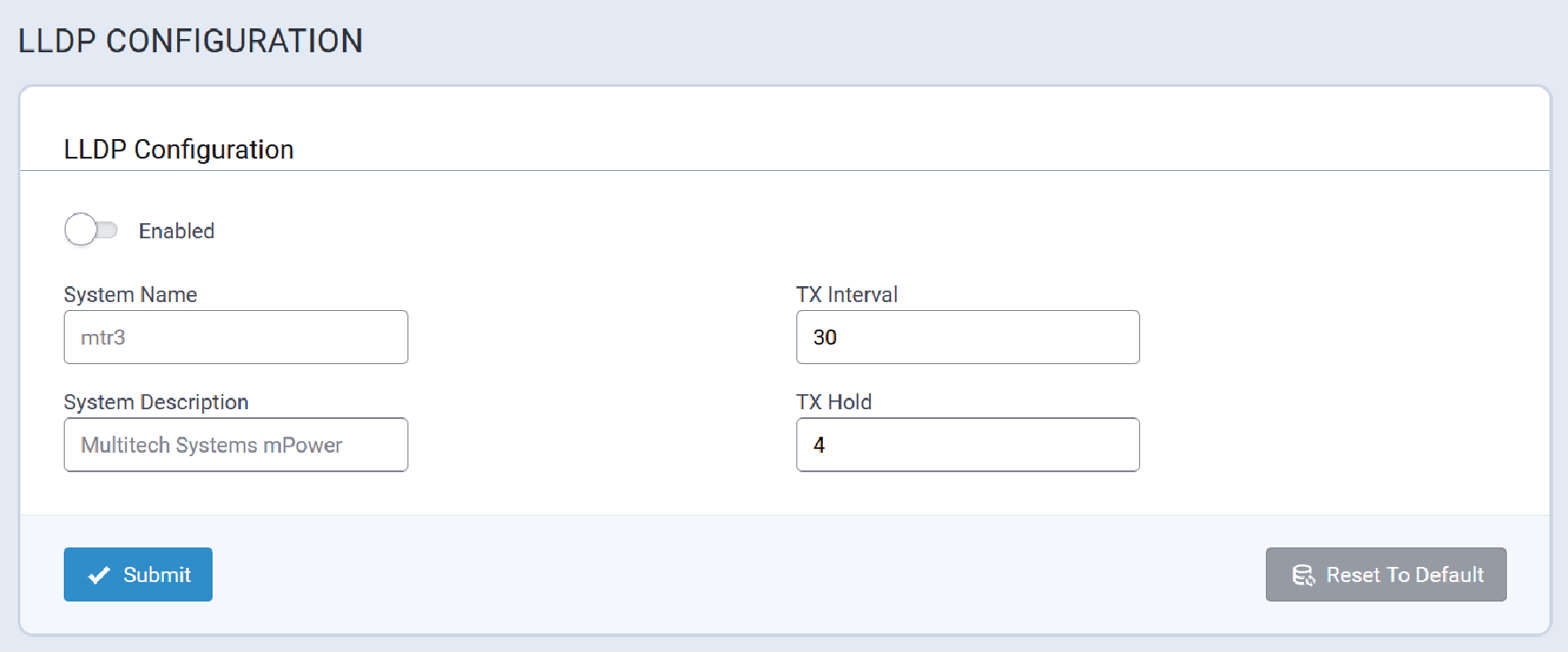Image resolution: width=1568 pixels, height=652 pixels.
Task: Click the LLDP CONFIGURATION page title
Action: (x=190, y=41)
